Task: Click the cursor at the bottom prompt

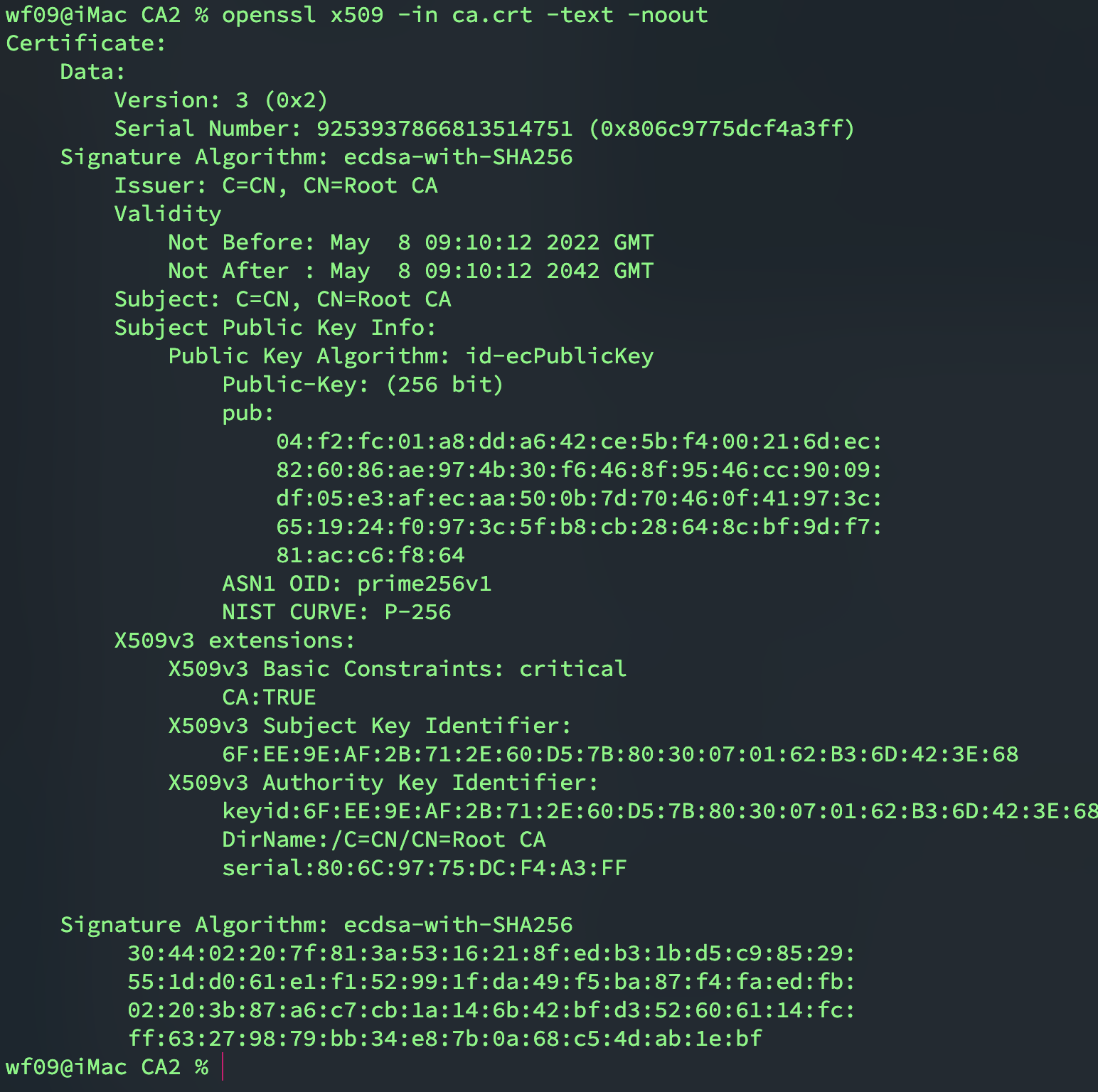Action: point(223,1067)
